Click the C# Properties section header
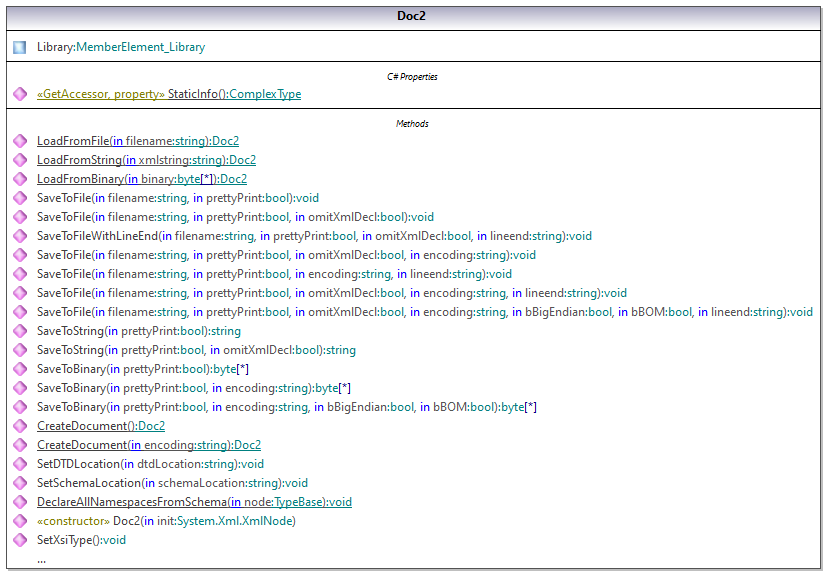829x578 pixels. pos(412,76)
